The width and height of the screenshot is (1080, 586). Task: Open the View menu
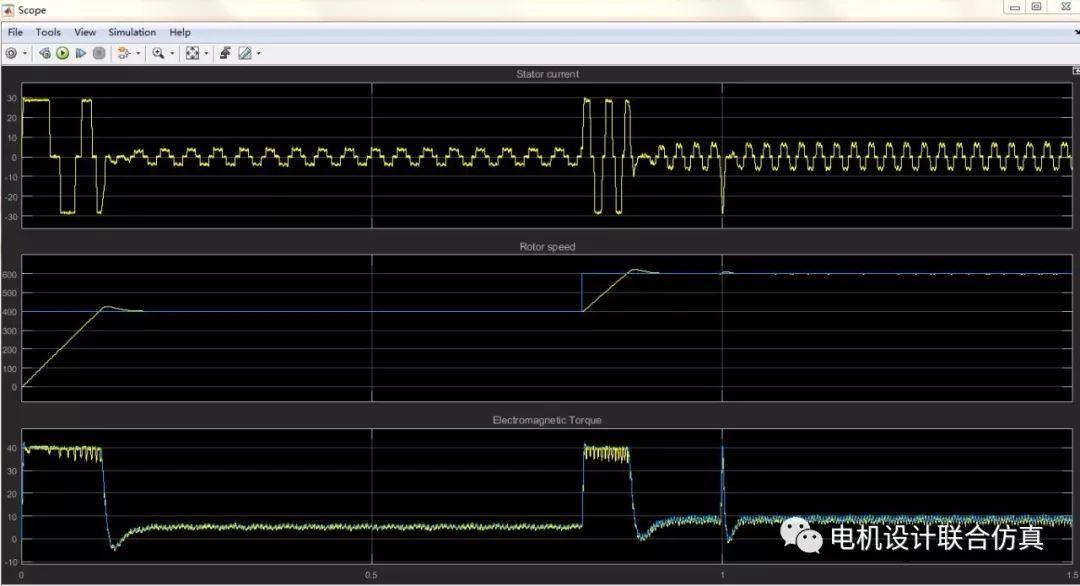85,32
